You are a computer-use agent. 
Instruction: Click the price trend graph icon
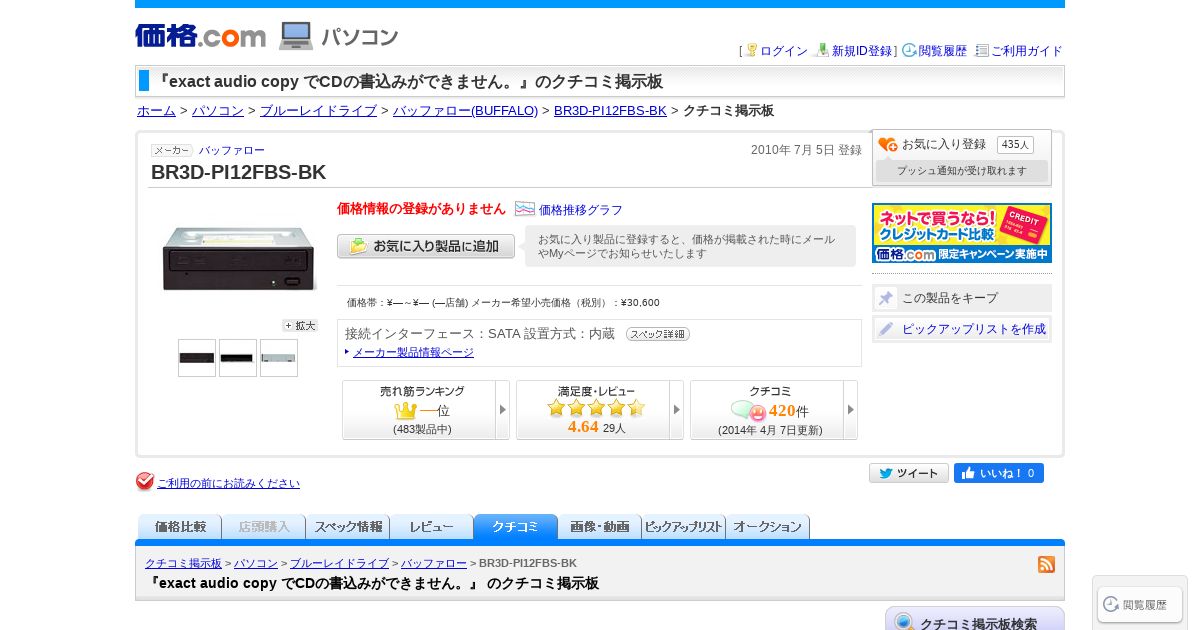tap(525, 209)
